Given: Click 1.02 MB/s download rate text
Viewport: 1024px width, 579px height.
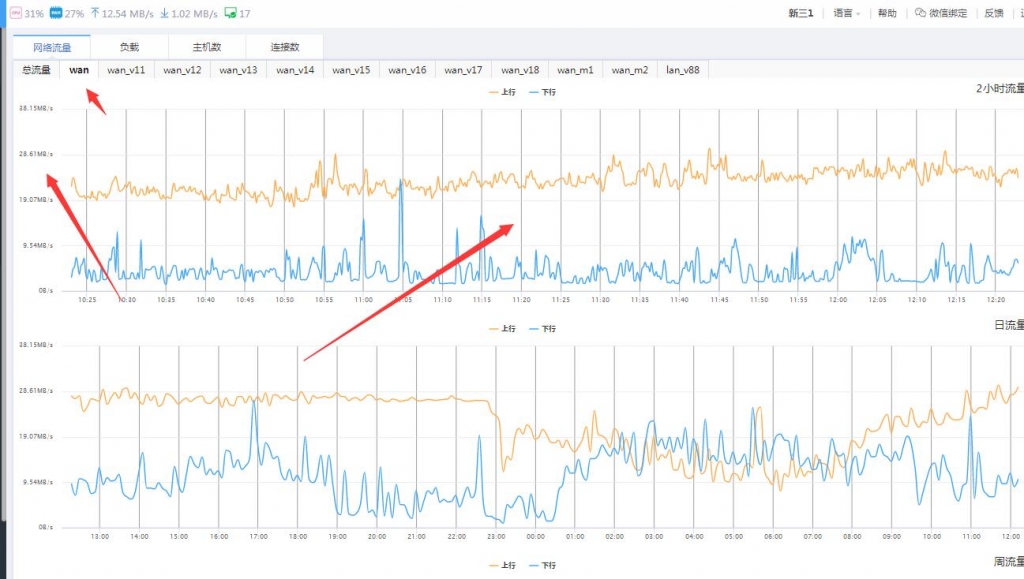Looking at the screenshot, I should click(194, 13).
